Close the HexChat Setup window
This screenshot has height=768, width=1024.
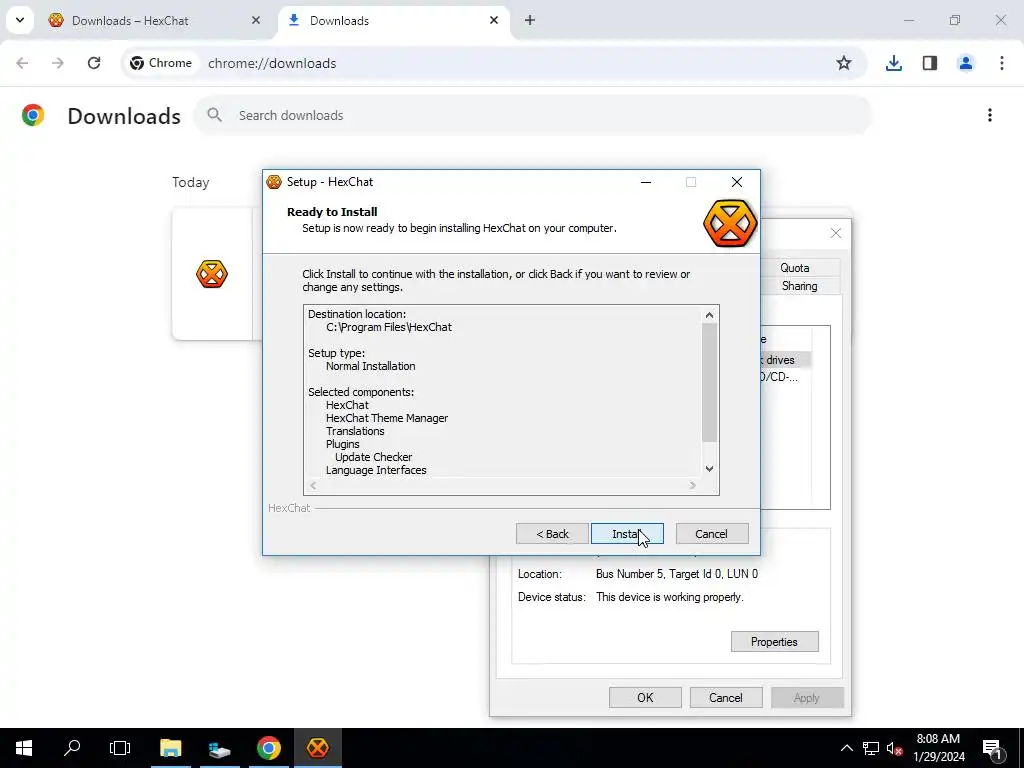[x=737, y=182]
